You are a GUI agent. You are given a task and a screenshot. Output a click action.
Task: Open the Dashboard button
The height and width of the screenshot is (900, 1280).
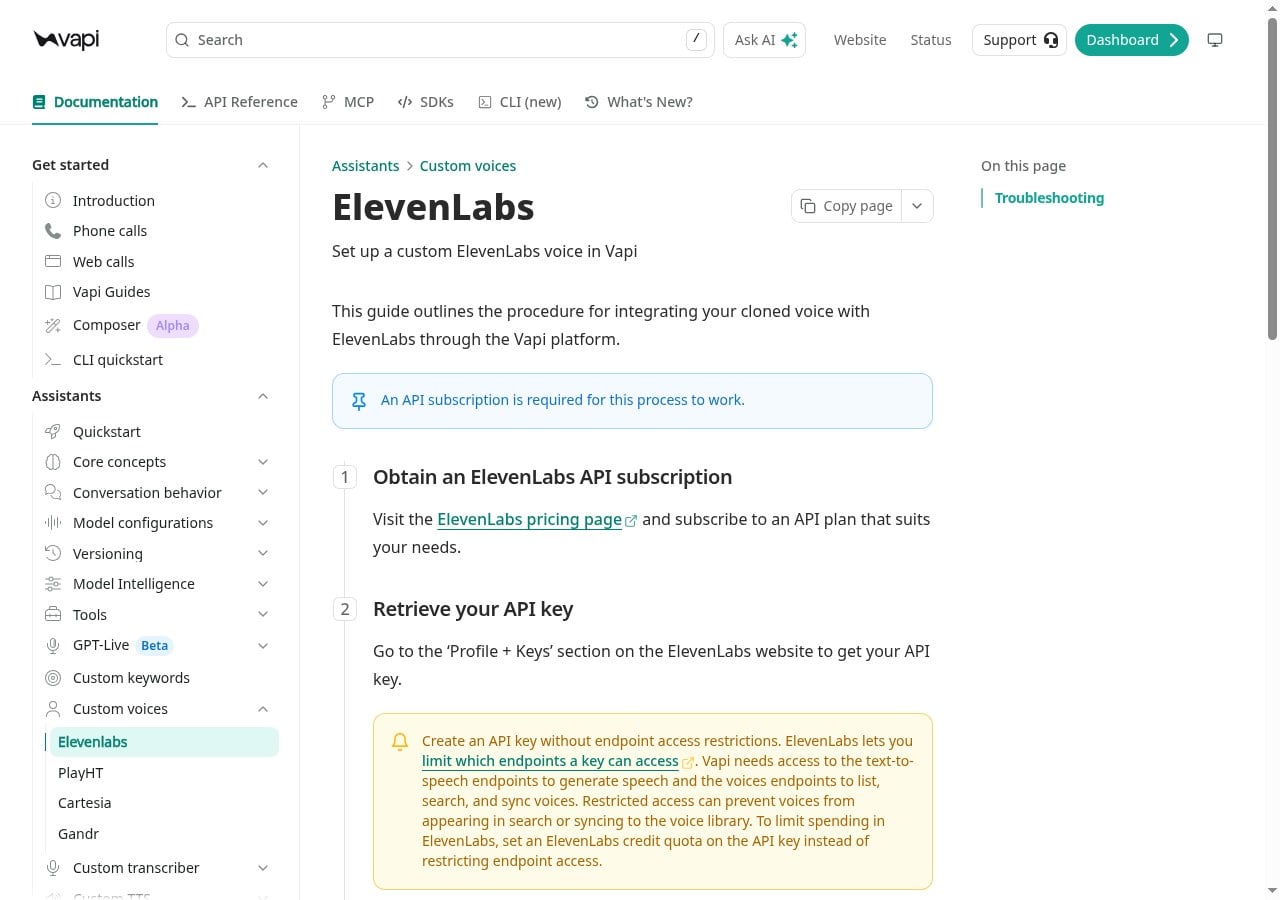[1132, 40]
